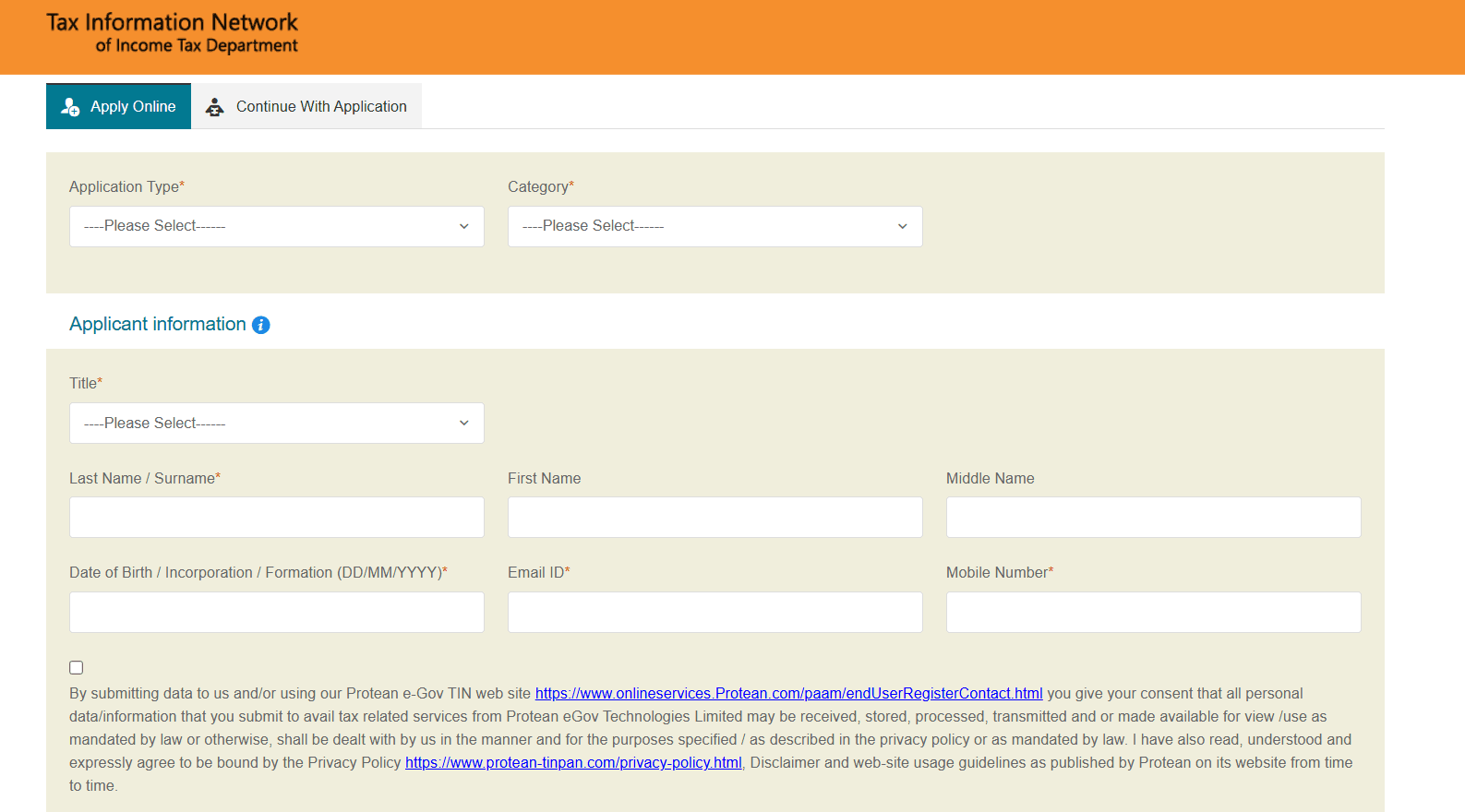Viewport: 1465px width, 812px height.
Task: Click the Date of Birth input field
Action: (x=276, y=612)
